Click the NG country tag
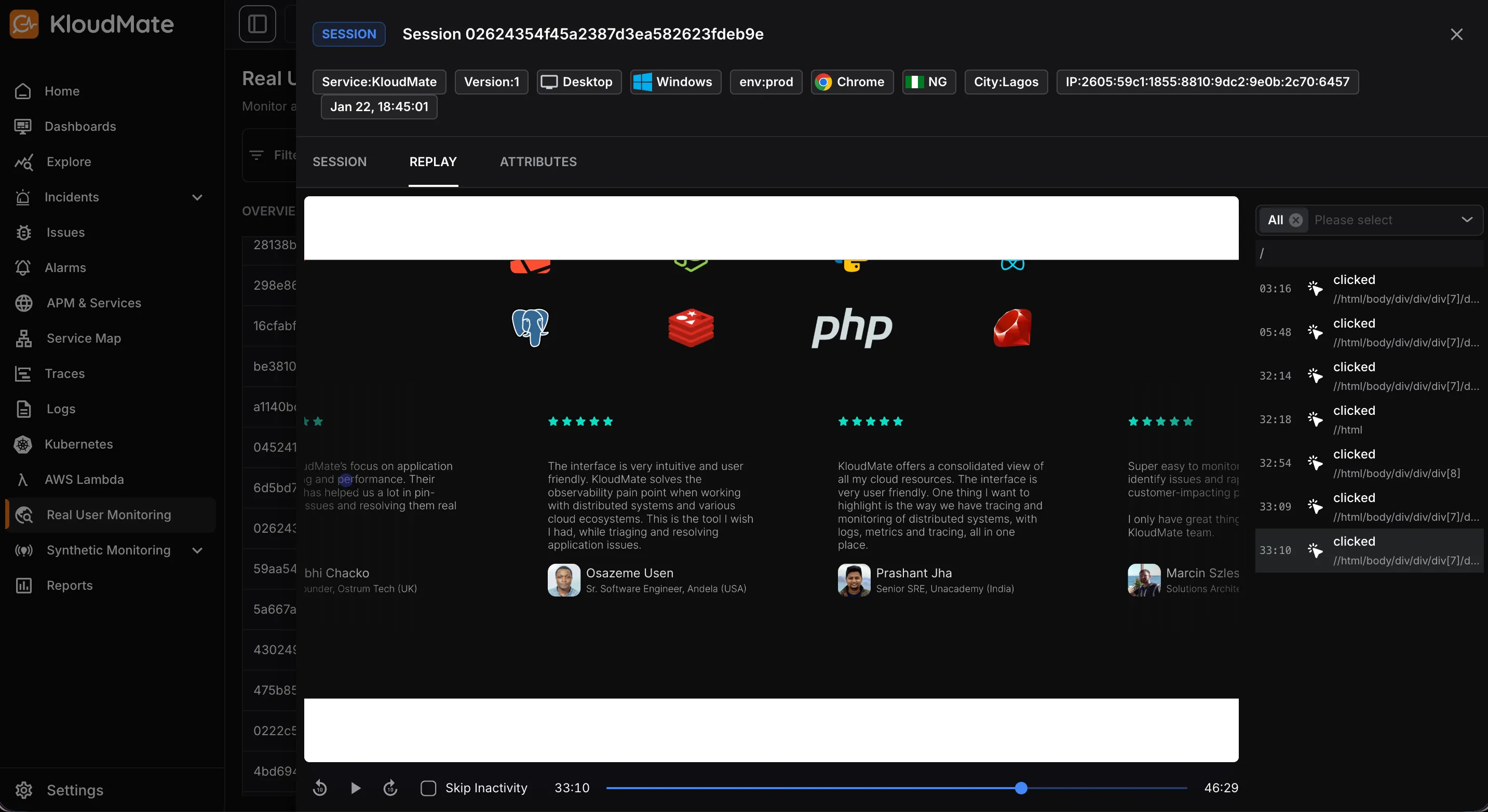The image size is (1488, 812). click(x=929, y=82)
